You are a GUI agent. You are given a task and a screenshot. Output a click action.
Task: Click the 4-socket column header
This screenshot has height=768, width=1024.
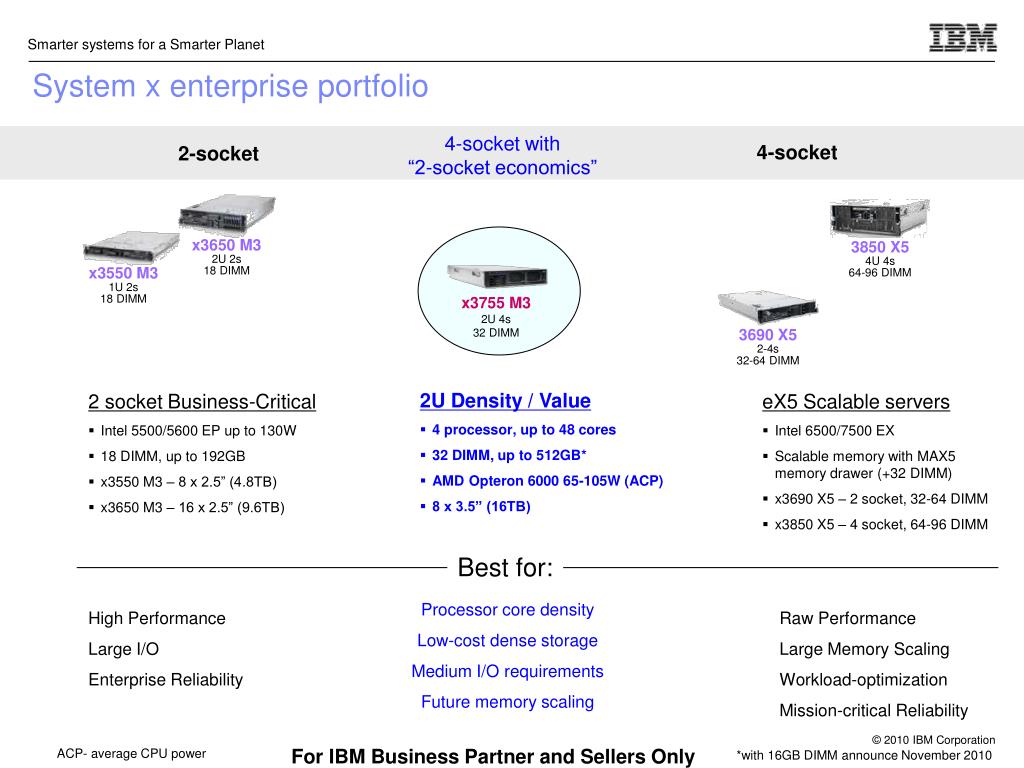tap(796, 152)
